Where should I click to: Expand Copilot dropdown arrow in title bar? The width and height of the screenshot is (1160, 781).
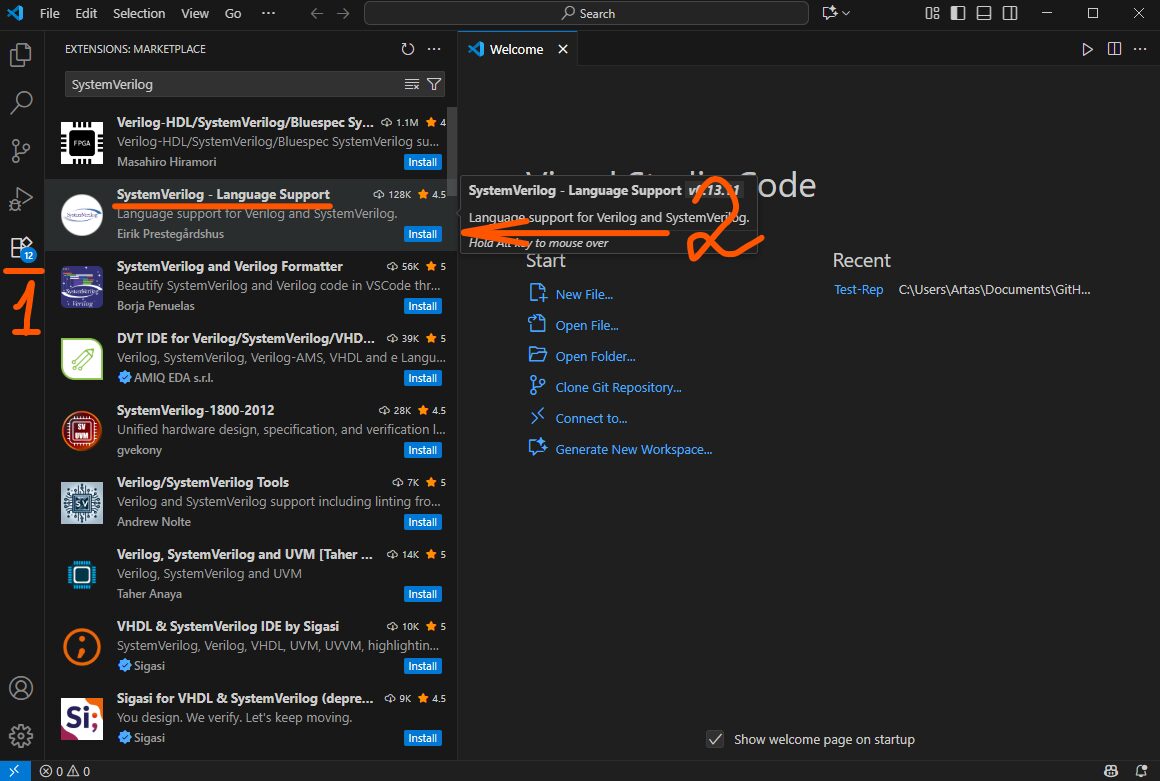point(846,13)
